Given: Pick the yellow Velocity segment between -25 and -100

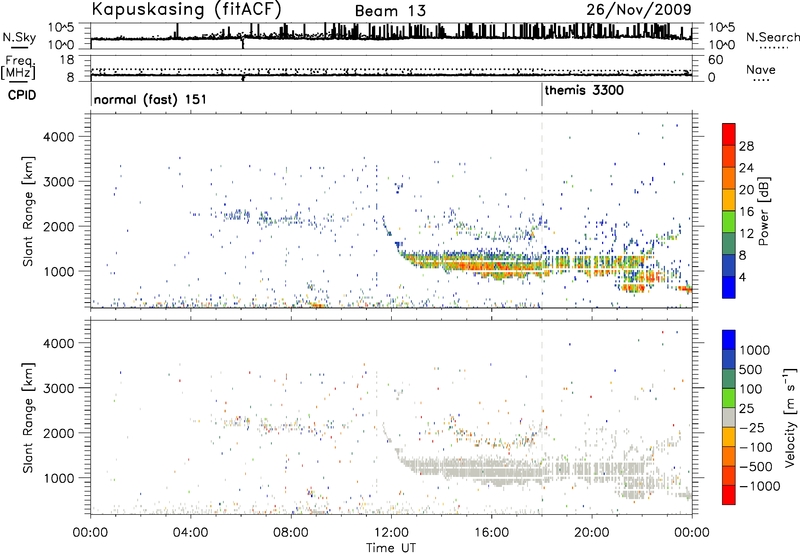Looking at the screenshot, I should 729,437.
